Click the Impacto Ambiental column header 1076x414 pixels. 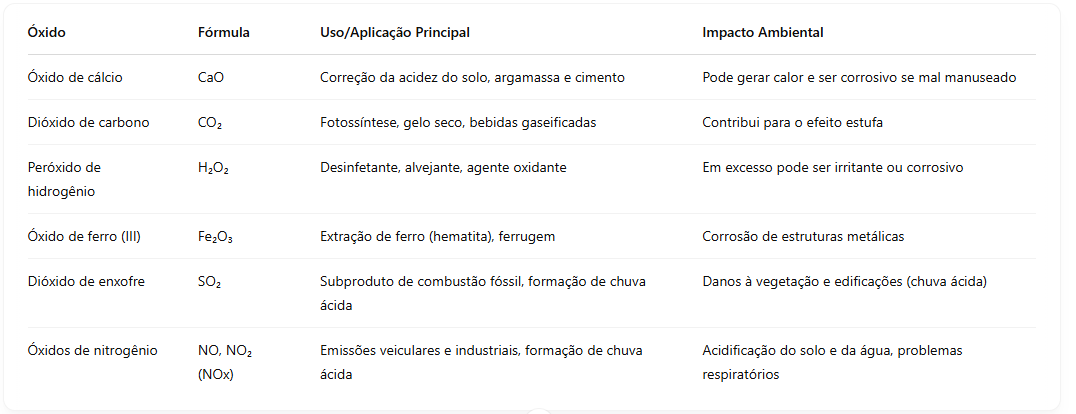762,32
